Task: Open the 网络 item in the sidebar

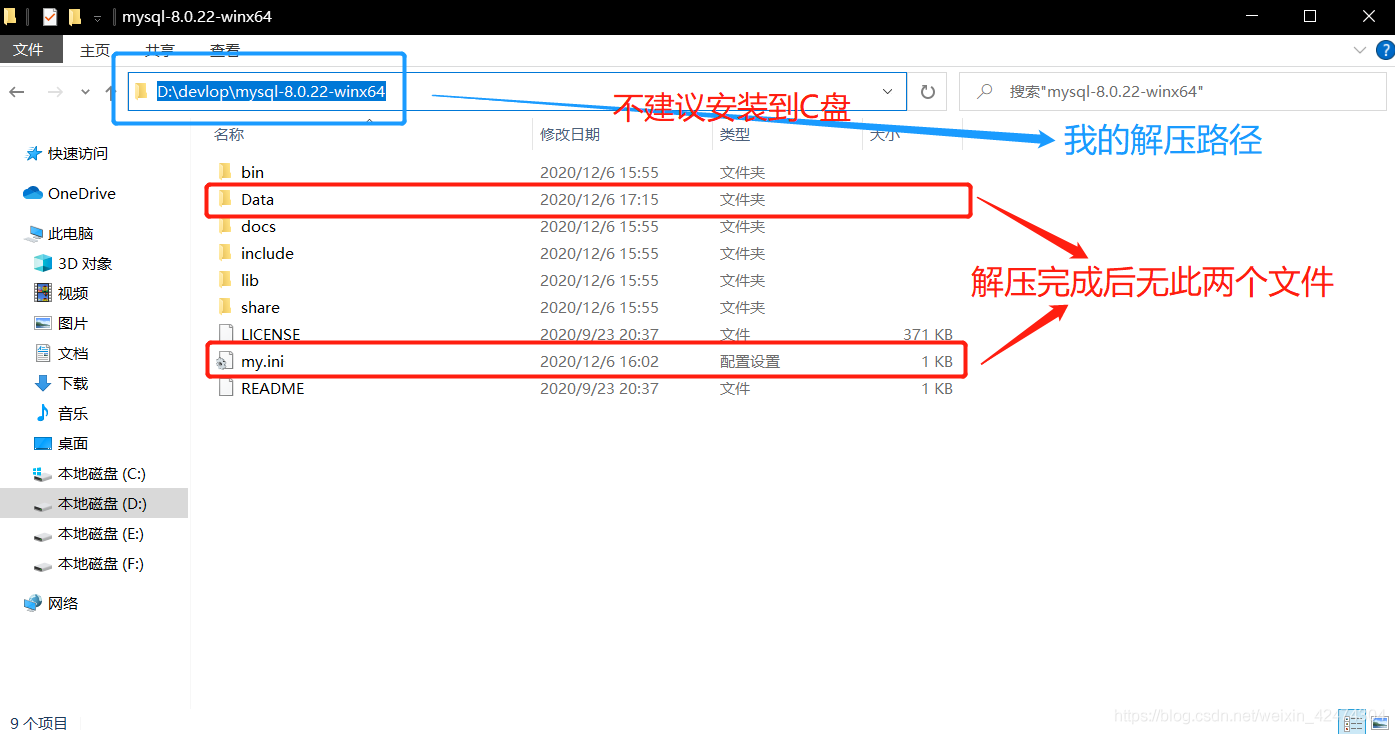Action: (x=62, y=602)
